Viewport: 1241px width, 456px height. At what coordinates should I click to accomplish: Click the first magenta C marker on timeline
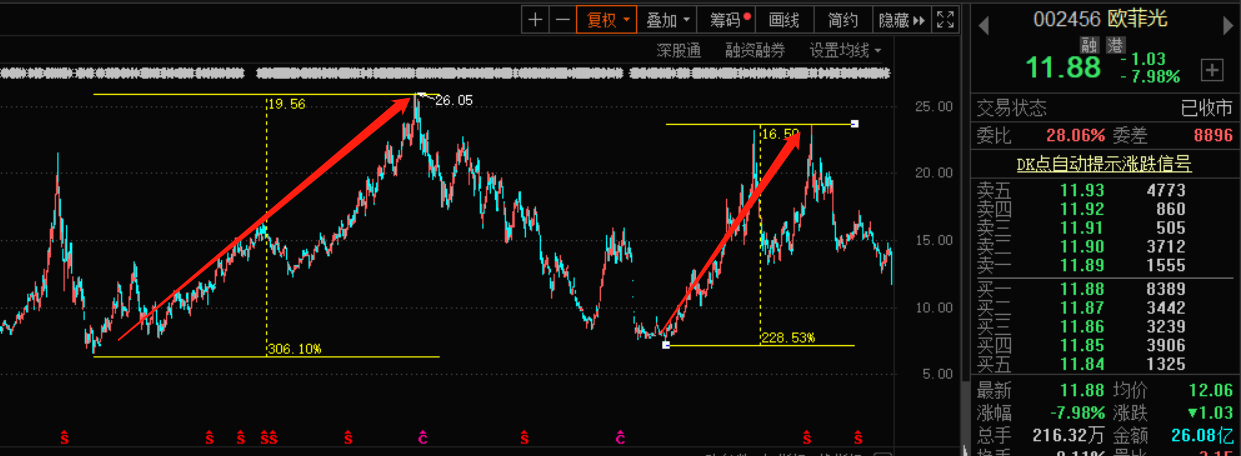coord(422,437)
